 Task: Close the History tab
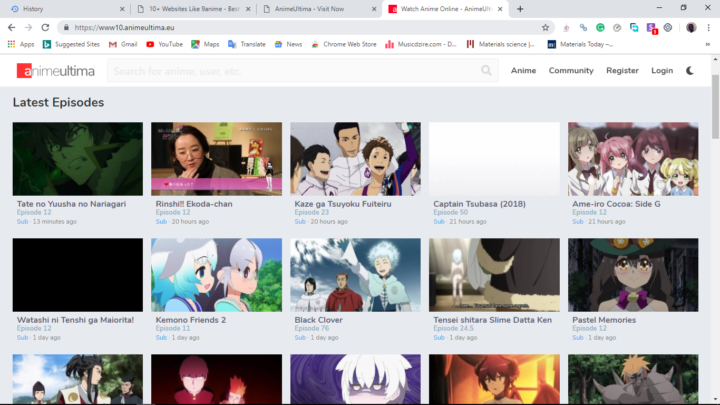tap(122, 9)
